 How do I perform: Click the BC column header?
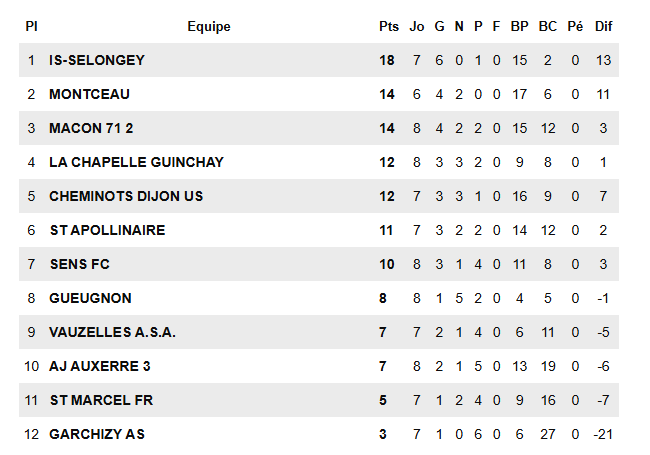tap(548, 26)
